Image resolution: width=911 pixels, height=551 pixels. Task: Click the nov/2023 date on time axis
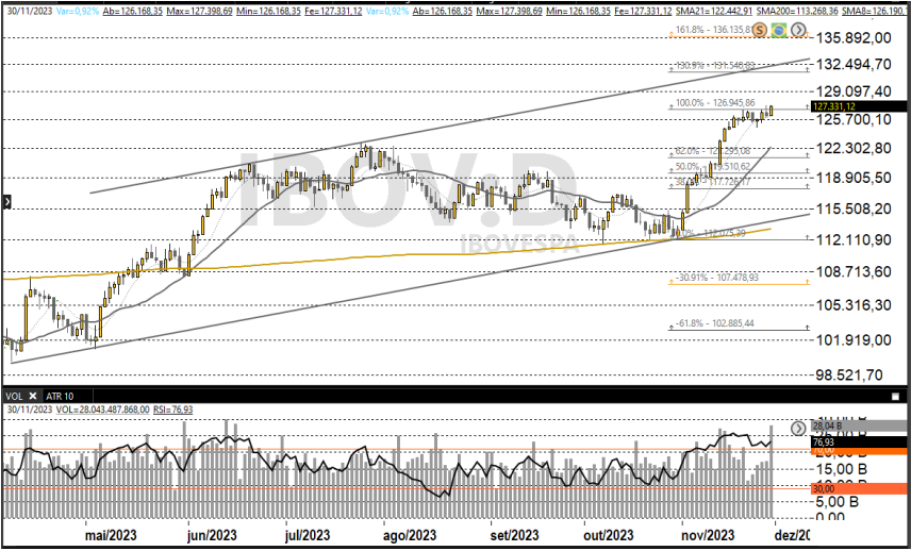click(x=708, y=536)
